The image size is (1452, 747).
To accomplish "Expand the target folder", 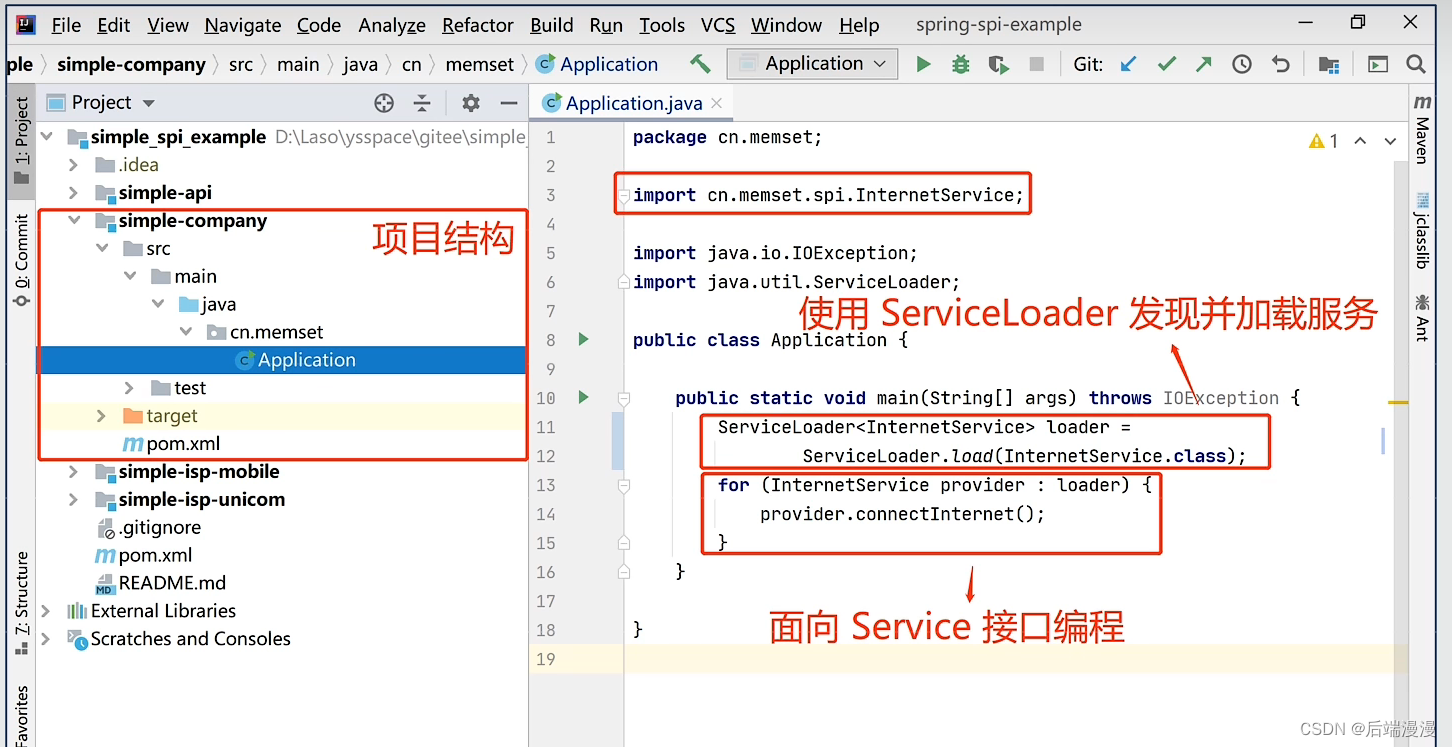I will tap(101, 416).
